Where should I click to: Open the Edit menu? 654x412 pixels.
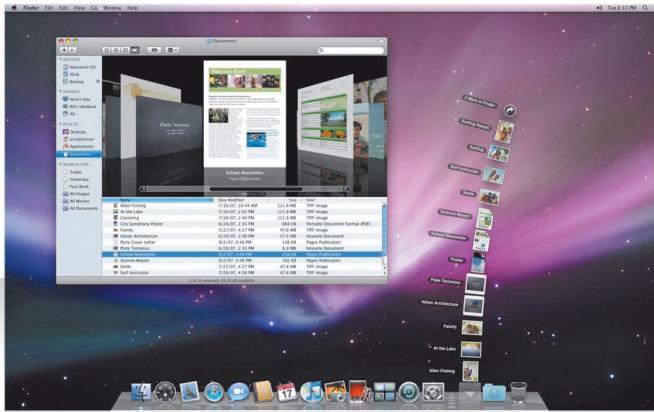click(x=63, y=8)
